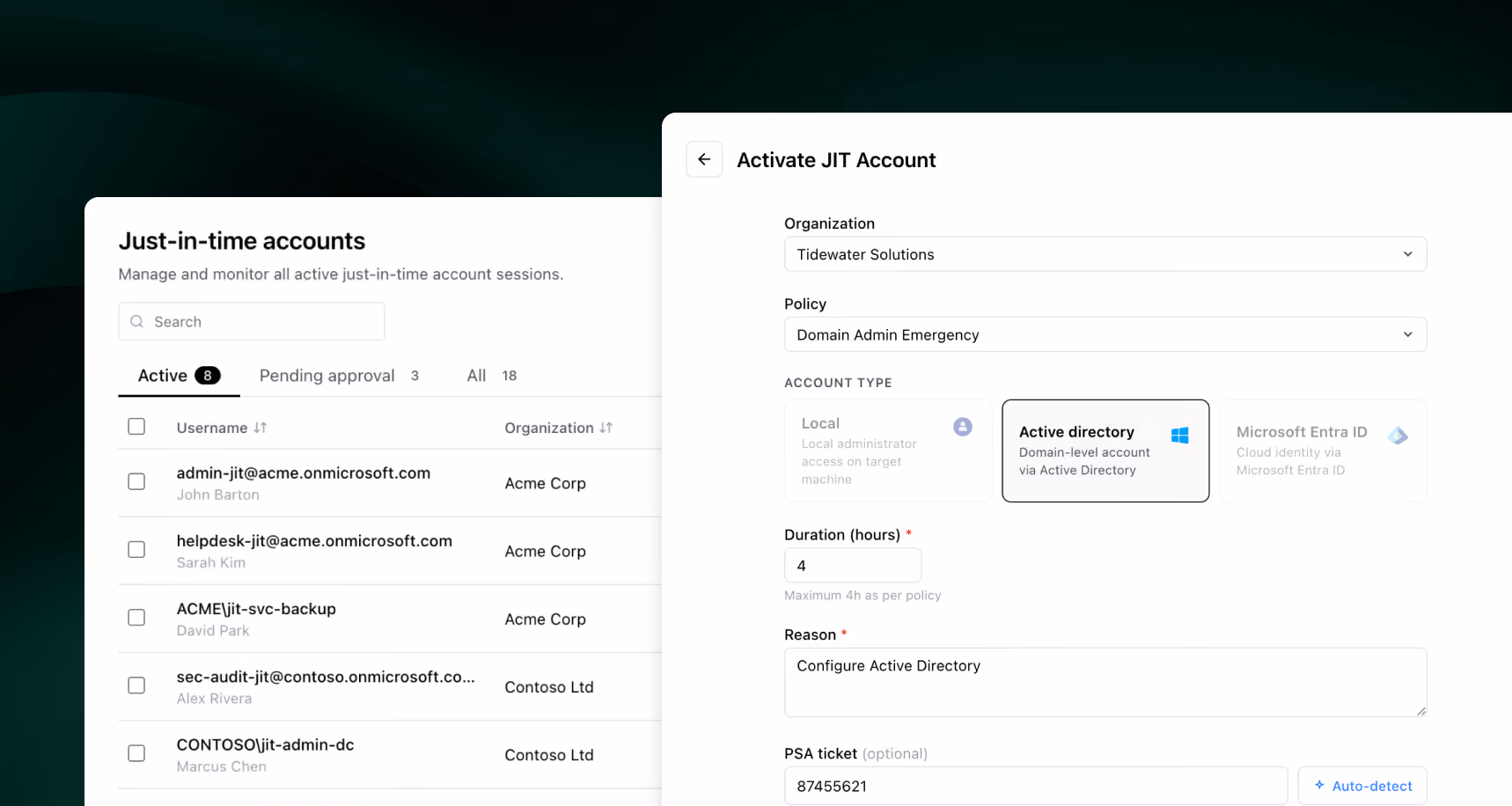Click ACME\jit-svc-backup username
This screenshot has width=1512, height=806.
[x=256, y=609]
